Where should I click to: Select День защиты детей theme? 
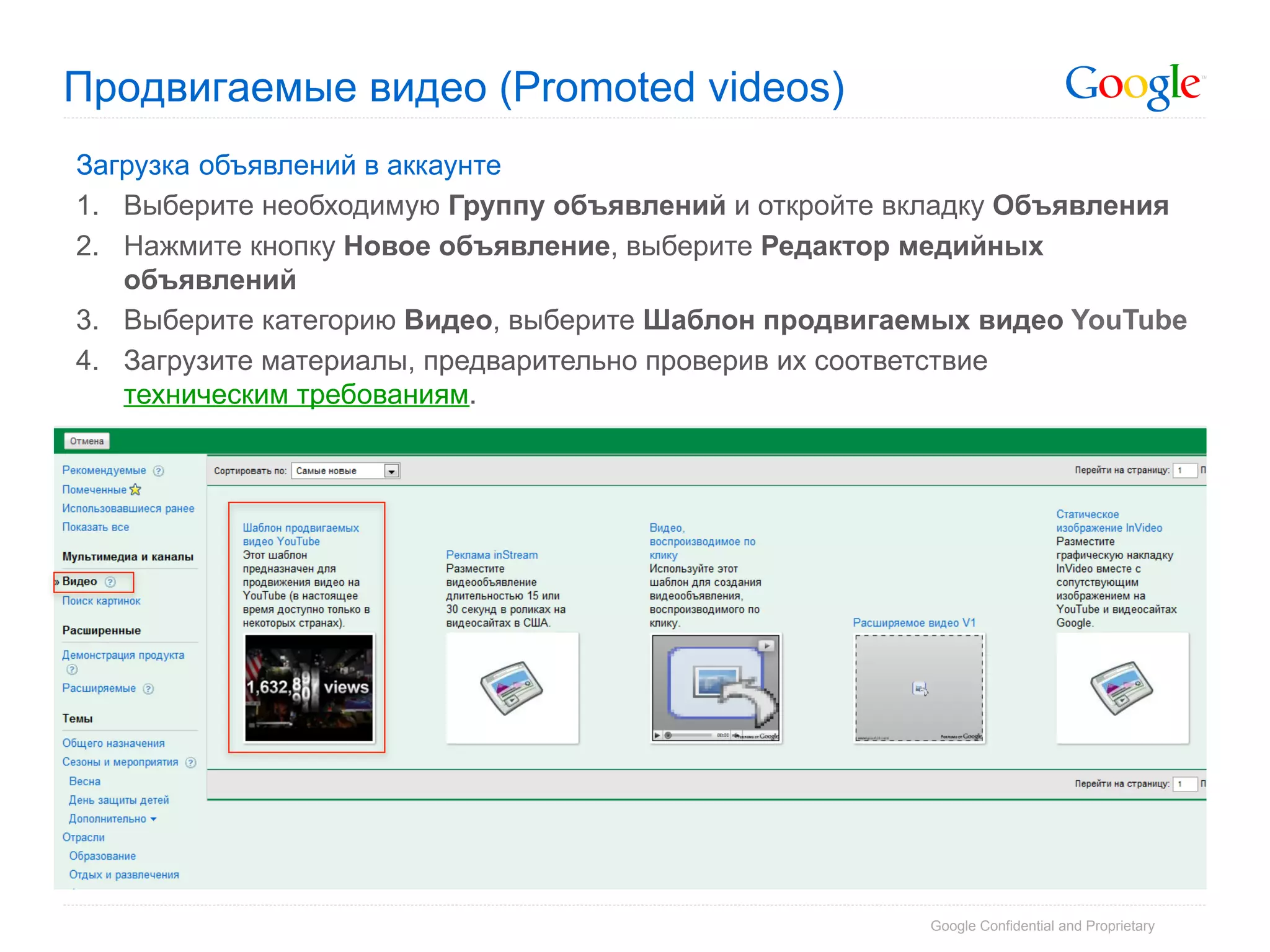pyautogui.click(x=119, y=800)
